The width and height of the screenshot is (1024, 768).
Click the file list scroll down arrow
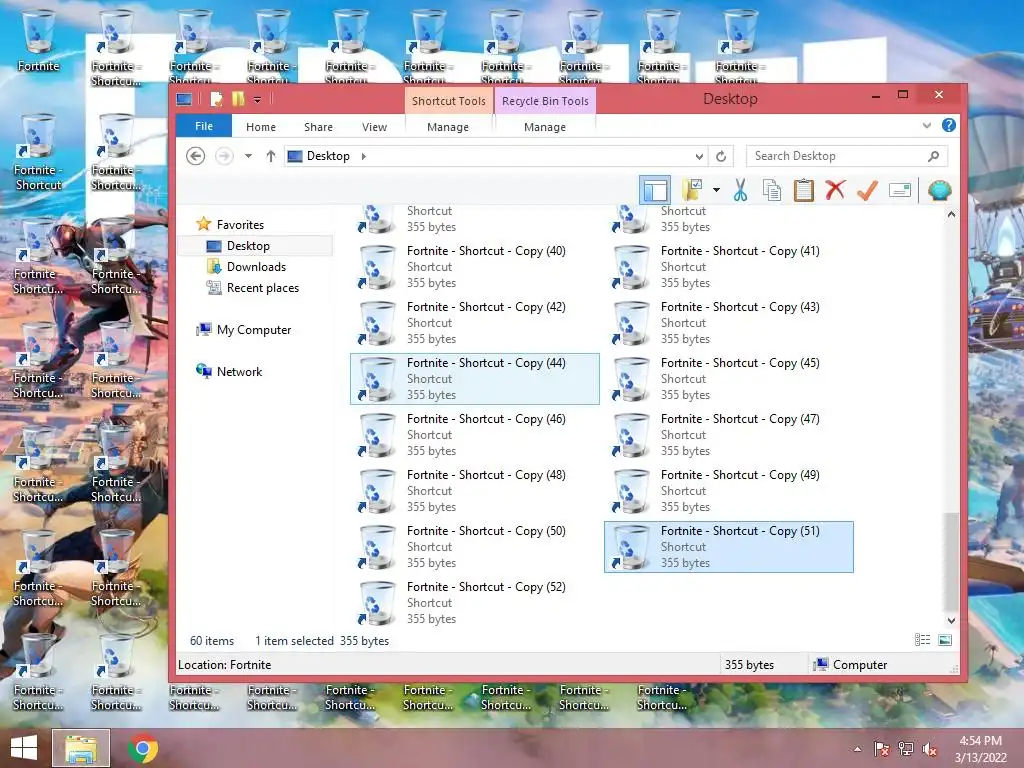point(952,620)
